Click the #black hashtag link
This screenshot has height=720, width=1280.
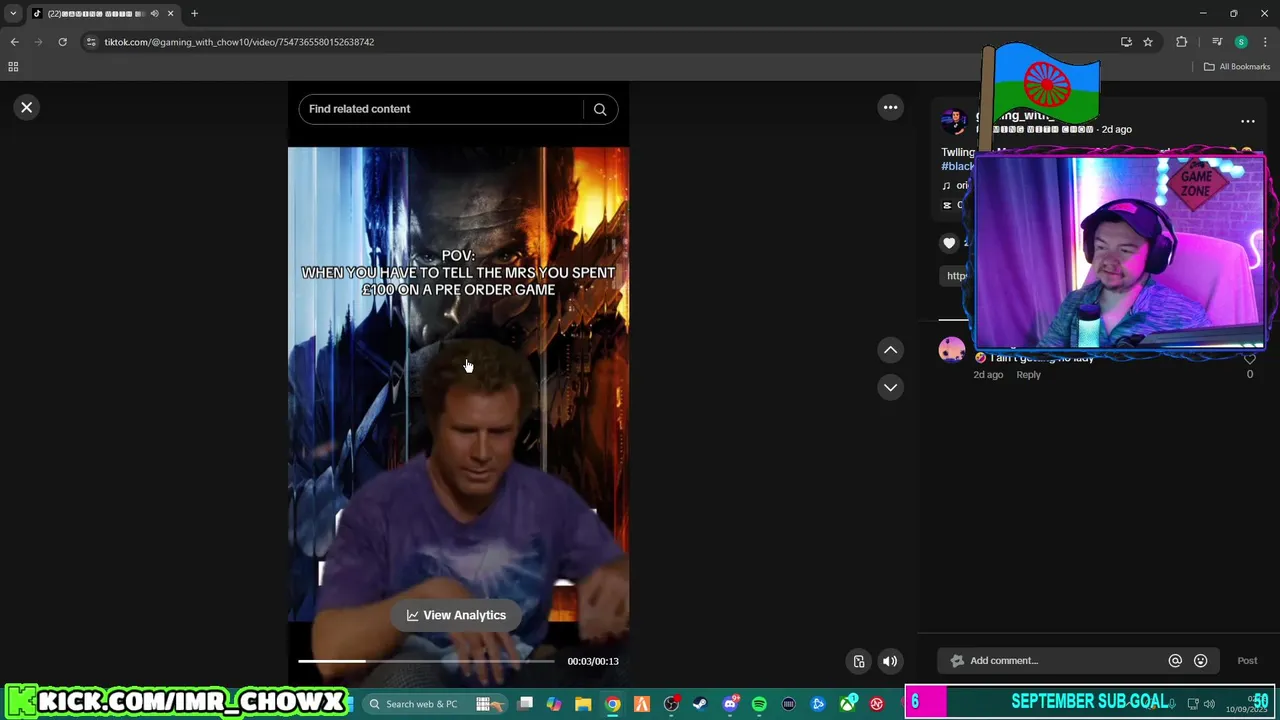coord(958,166)
